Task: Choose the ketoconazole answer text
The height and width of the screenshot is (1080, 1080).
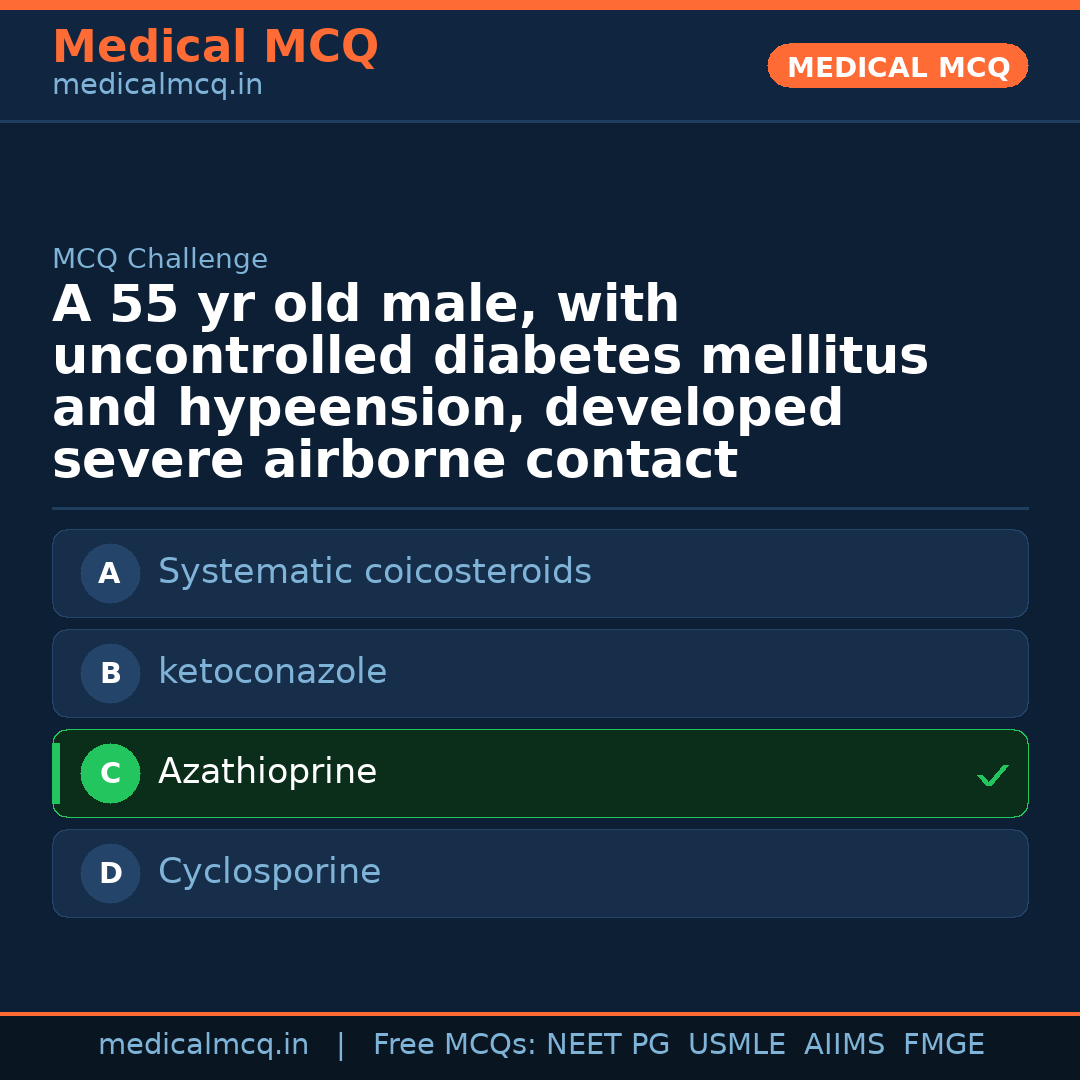Action: click(x=272, y=672)
